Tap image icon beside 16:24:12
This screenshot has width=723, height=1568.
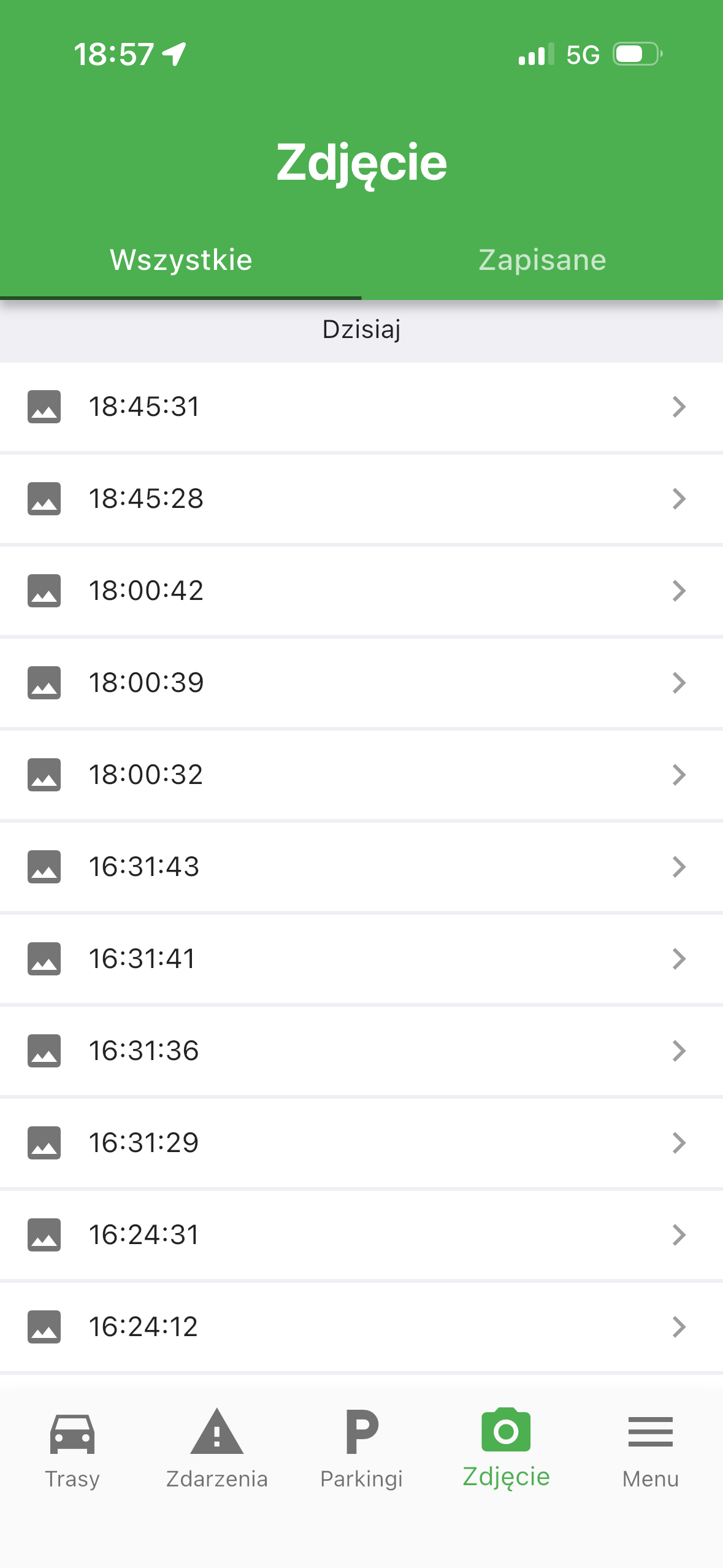(44, 1327)
